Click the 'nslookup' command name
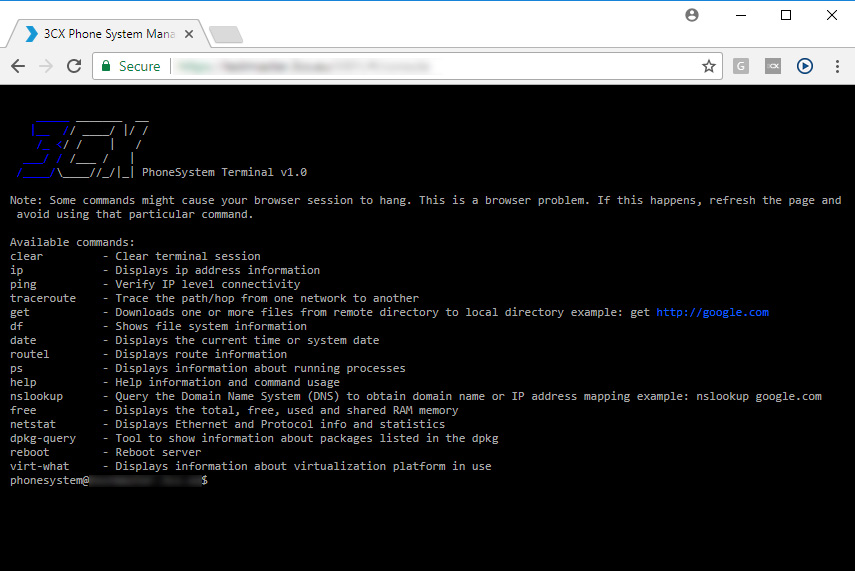The width and height of the screenshot is (855, 571). point(36,396)
